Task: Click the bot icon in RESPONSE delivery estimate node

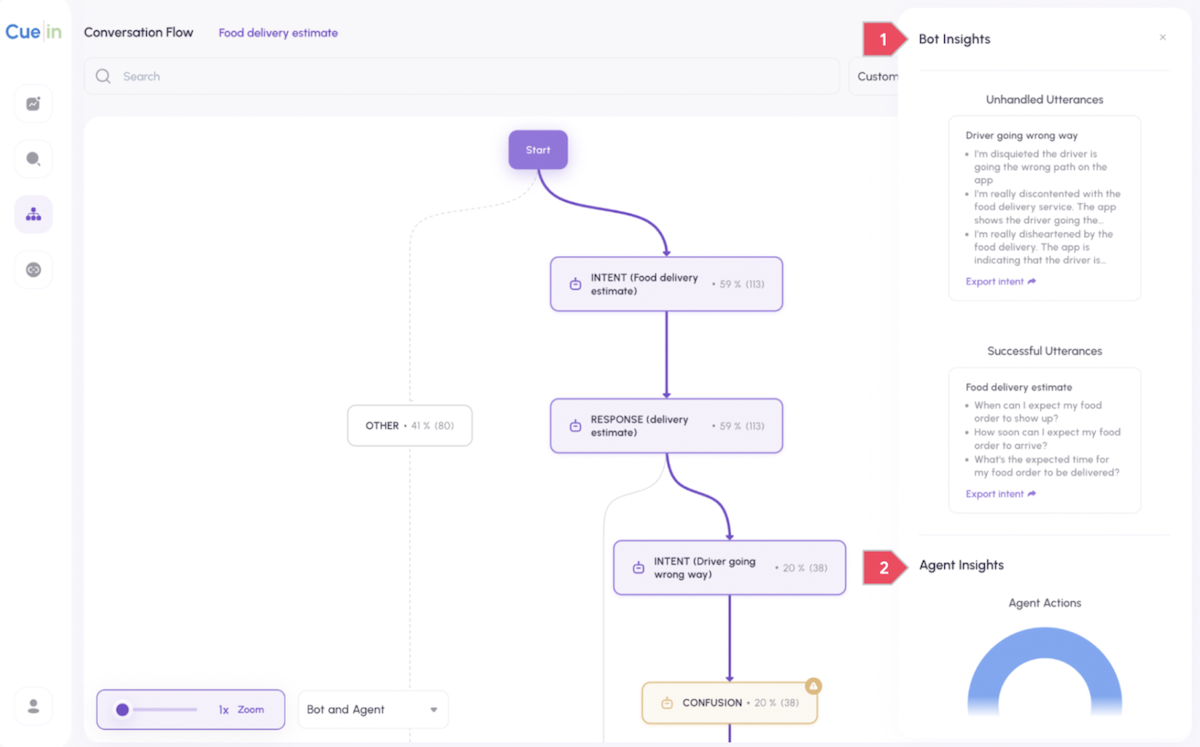Action: 575,426
